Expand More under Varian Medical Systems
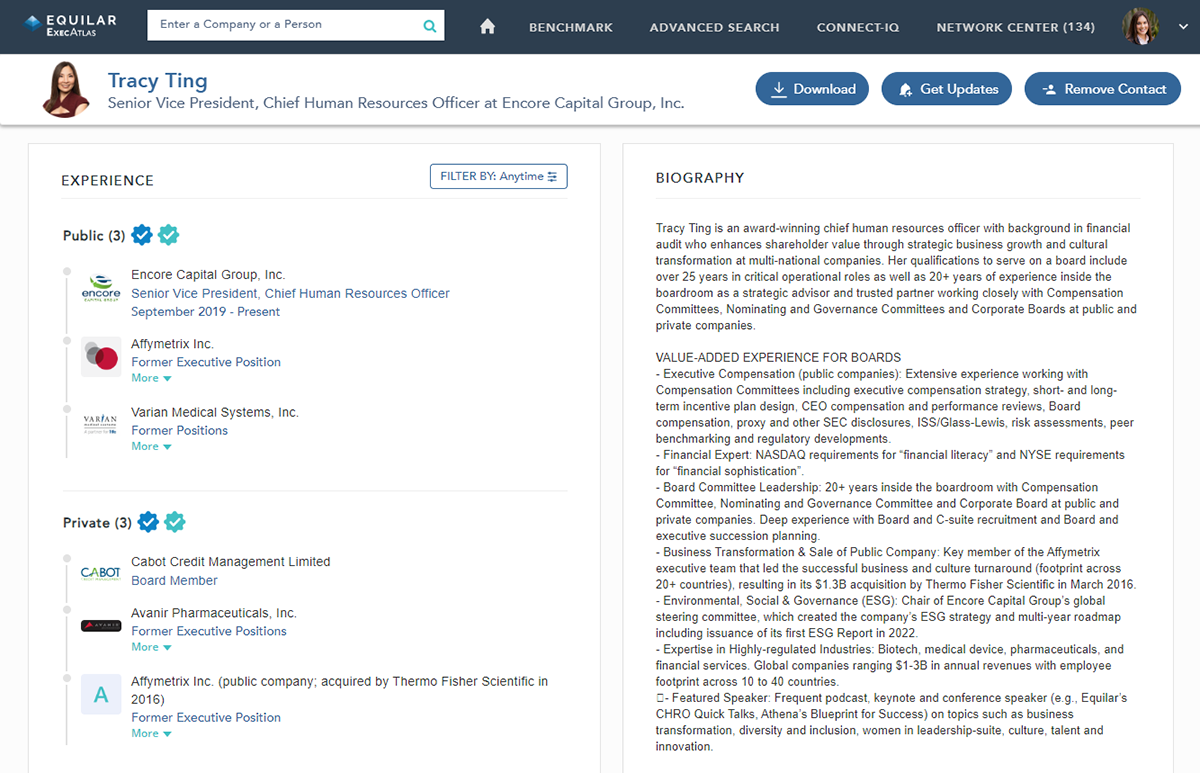This screenshot has height=773, width=1200. click(151, 447)
